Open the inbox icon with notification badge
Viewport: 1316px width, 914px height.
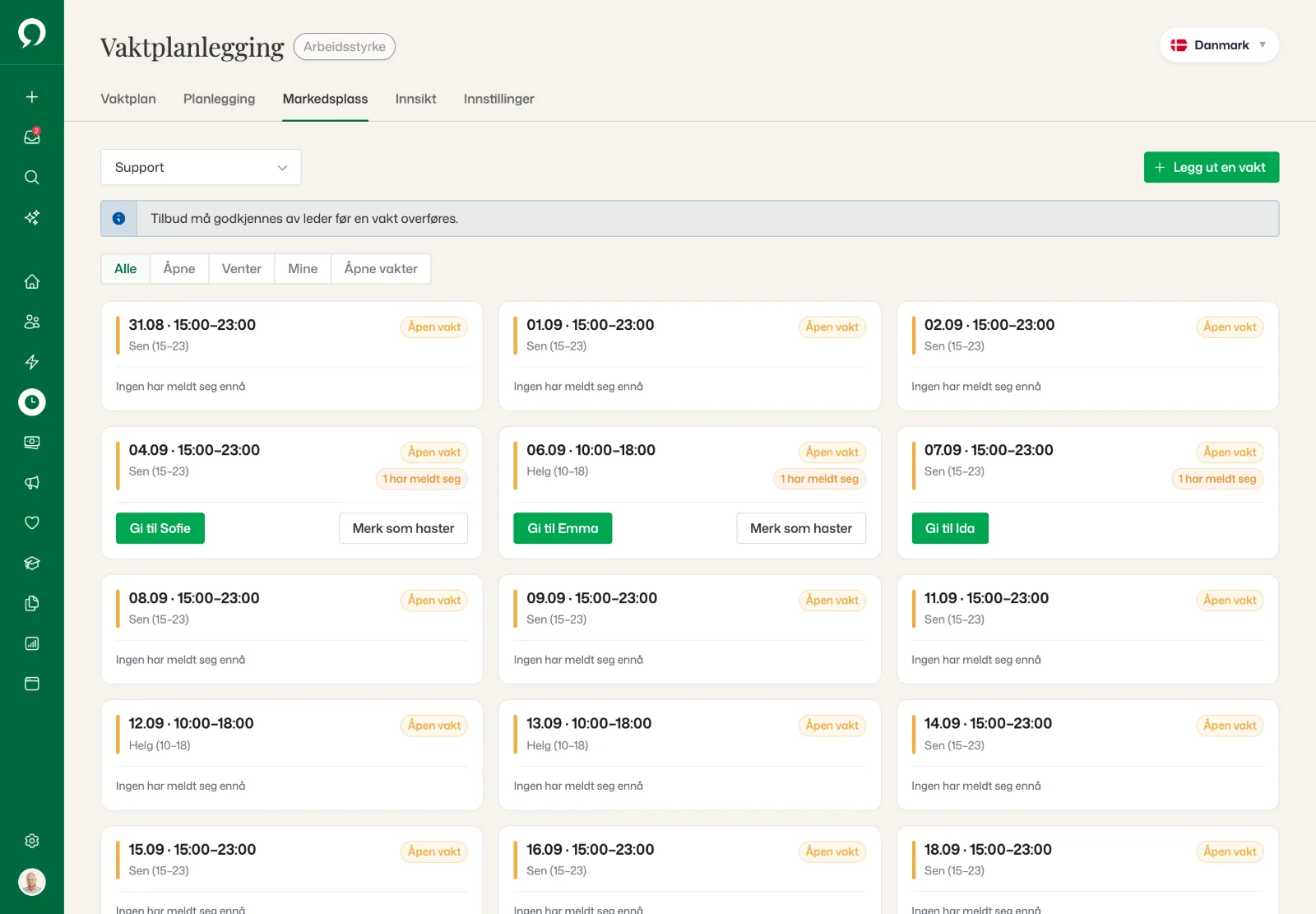(32, 137)
